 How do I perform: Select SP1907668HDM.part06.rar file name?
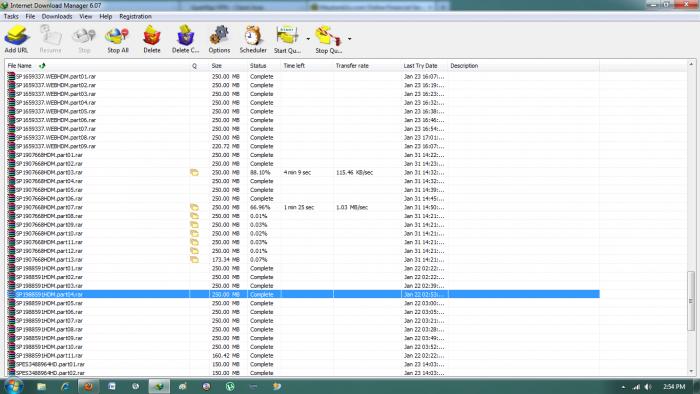pyautogui.click(x=49, y=199)
